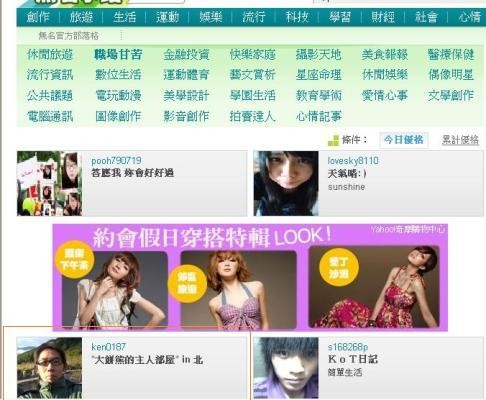Open the post titled 天氣晴:)

tap(347, 174)
